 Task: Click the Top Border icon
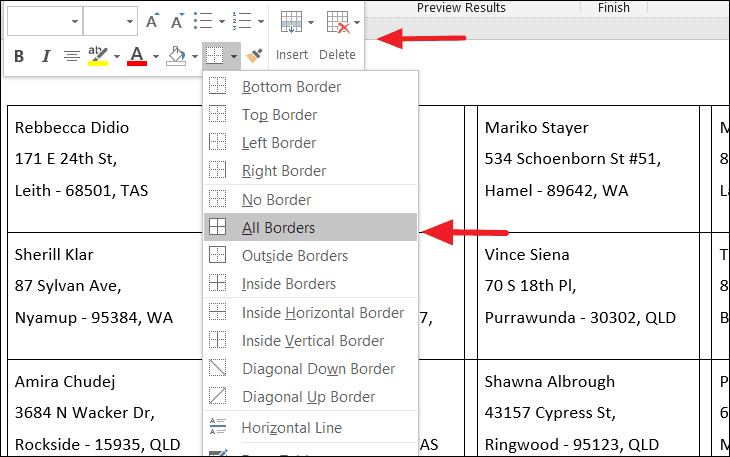click(217, 114)
